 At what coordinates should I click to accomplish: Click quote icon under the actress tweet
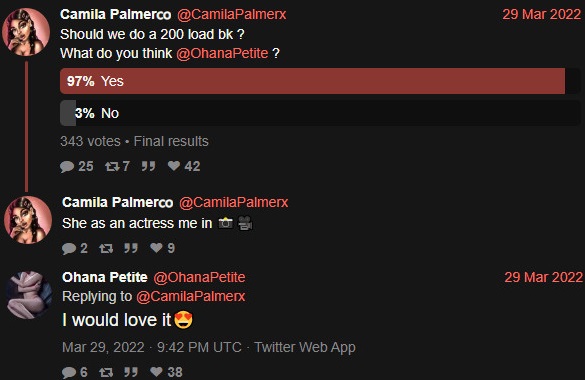131,248
